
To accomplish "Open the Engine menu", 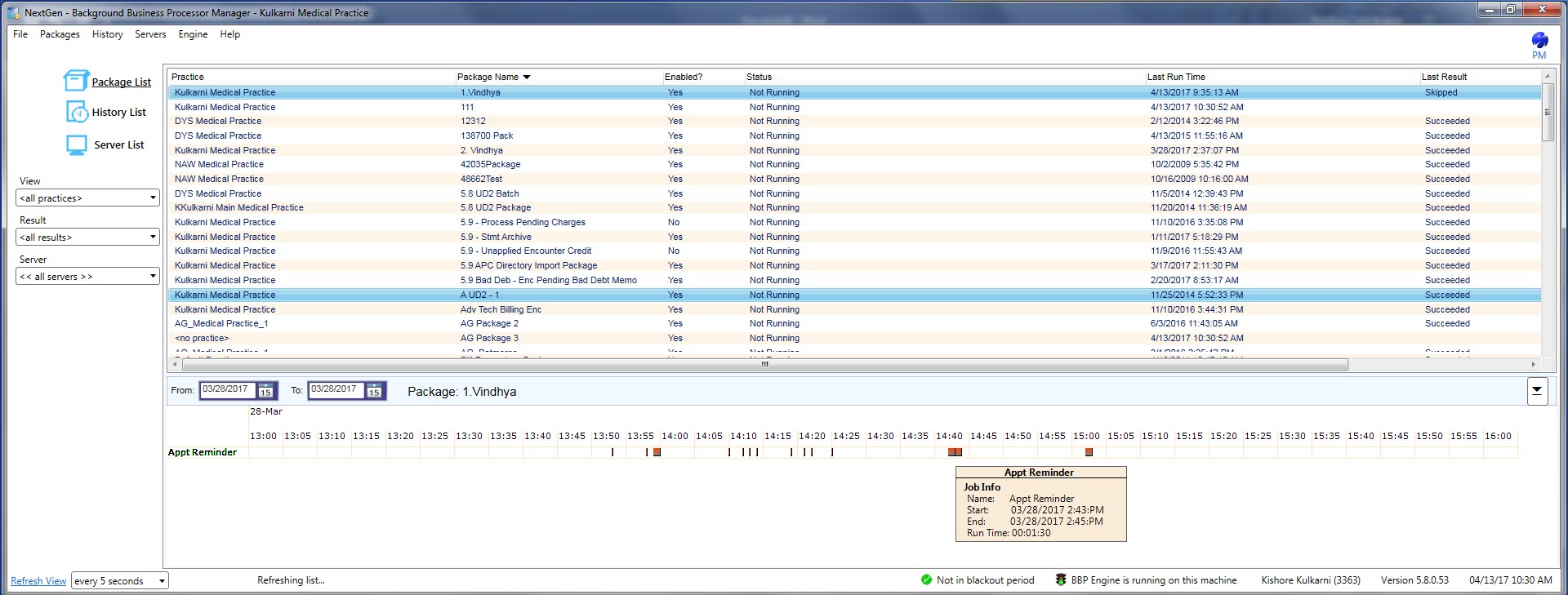I will (x=193, y=34).
